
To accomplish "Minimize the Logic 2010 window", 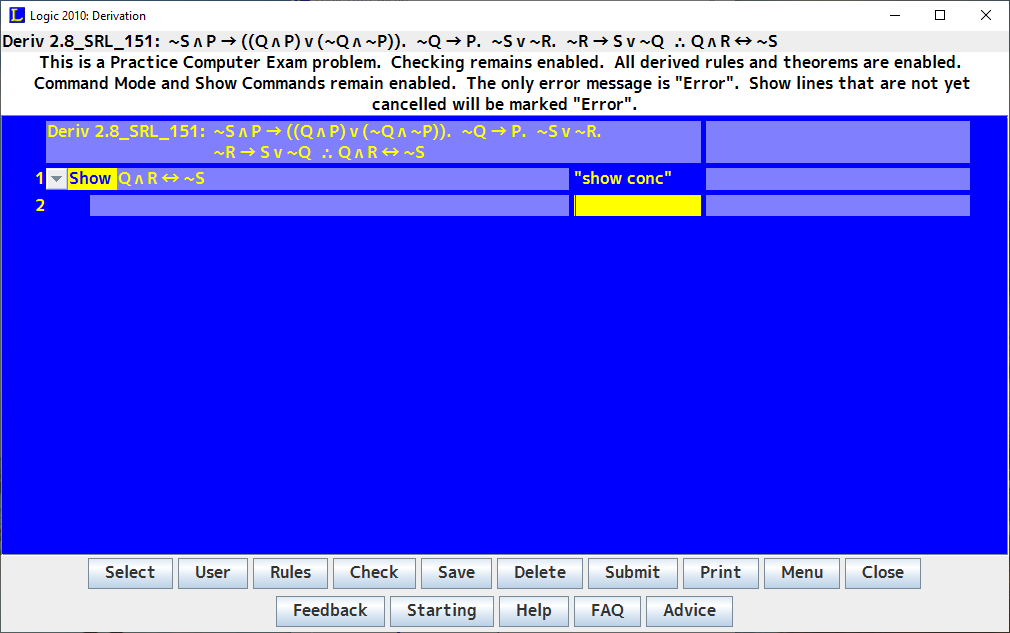I will (x=895, y=15).
